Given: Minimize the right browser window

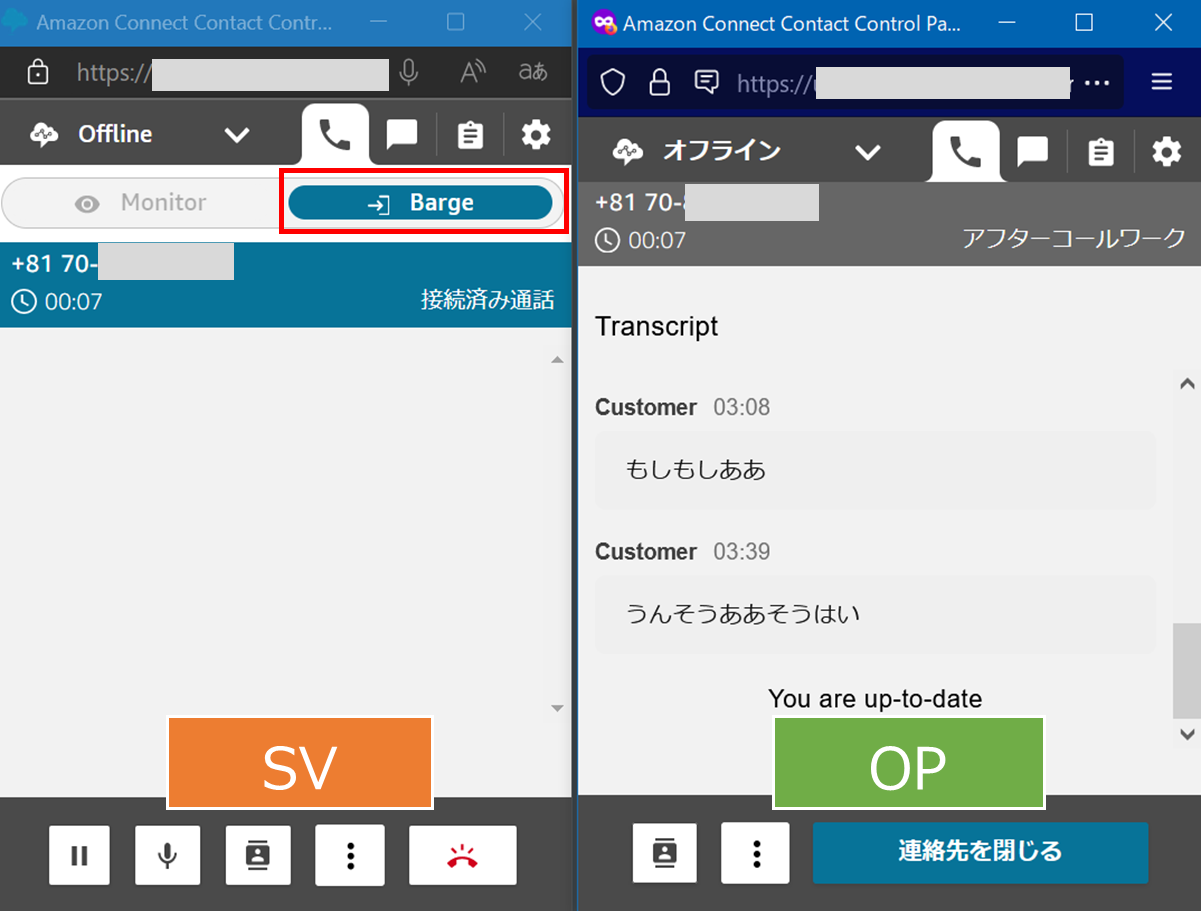Looking at the screenshot, I should click(1007, 22).
